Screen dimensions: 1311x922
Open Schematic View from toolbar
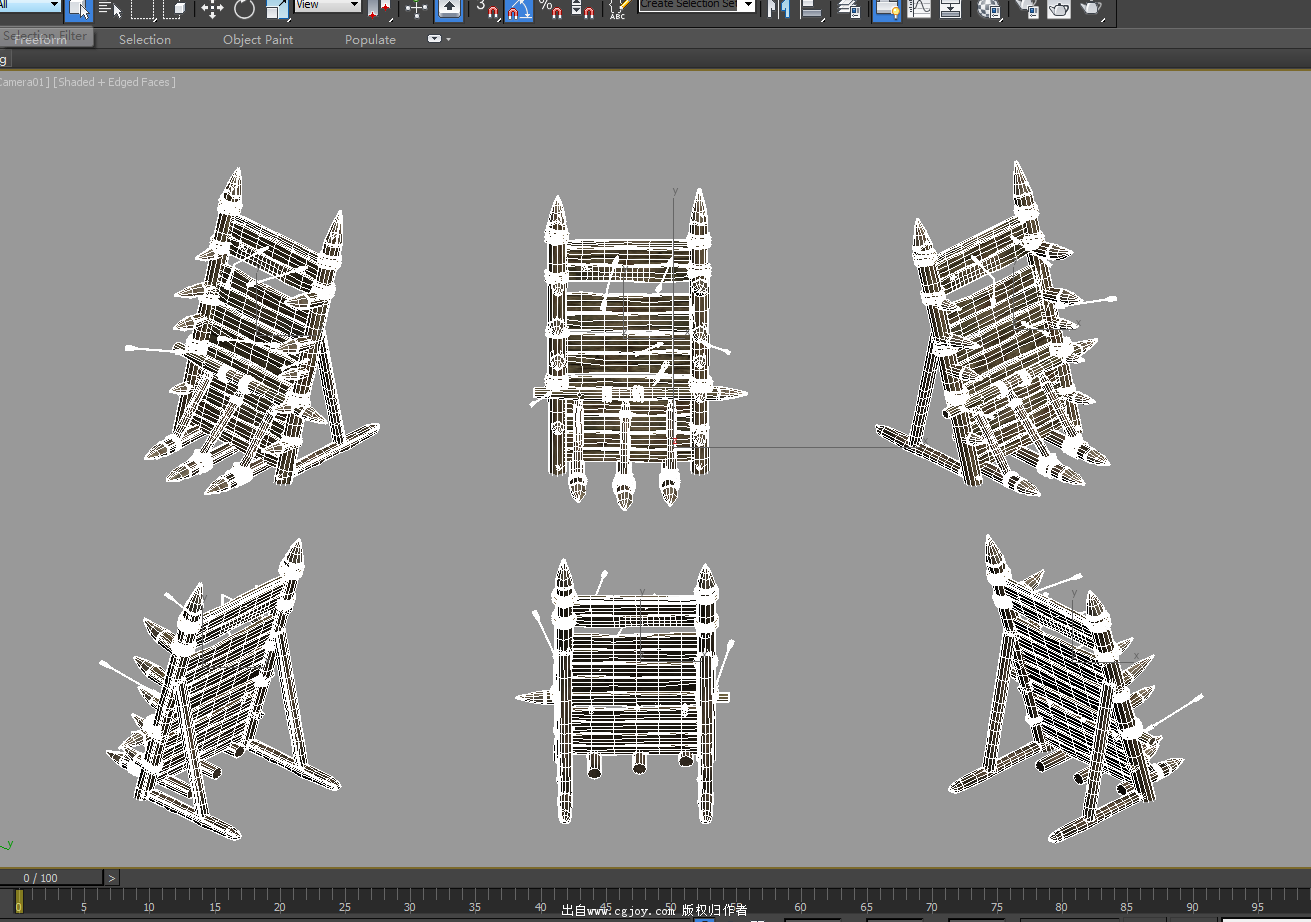[951, 10]
